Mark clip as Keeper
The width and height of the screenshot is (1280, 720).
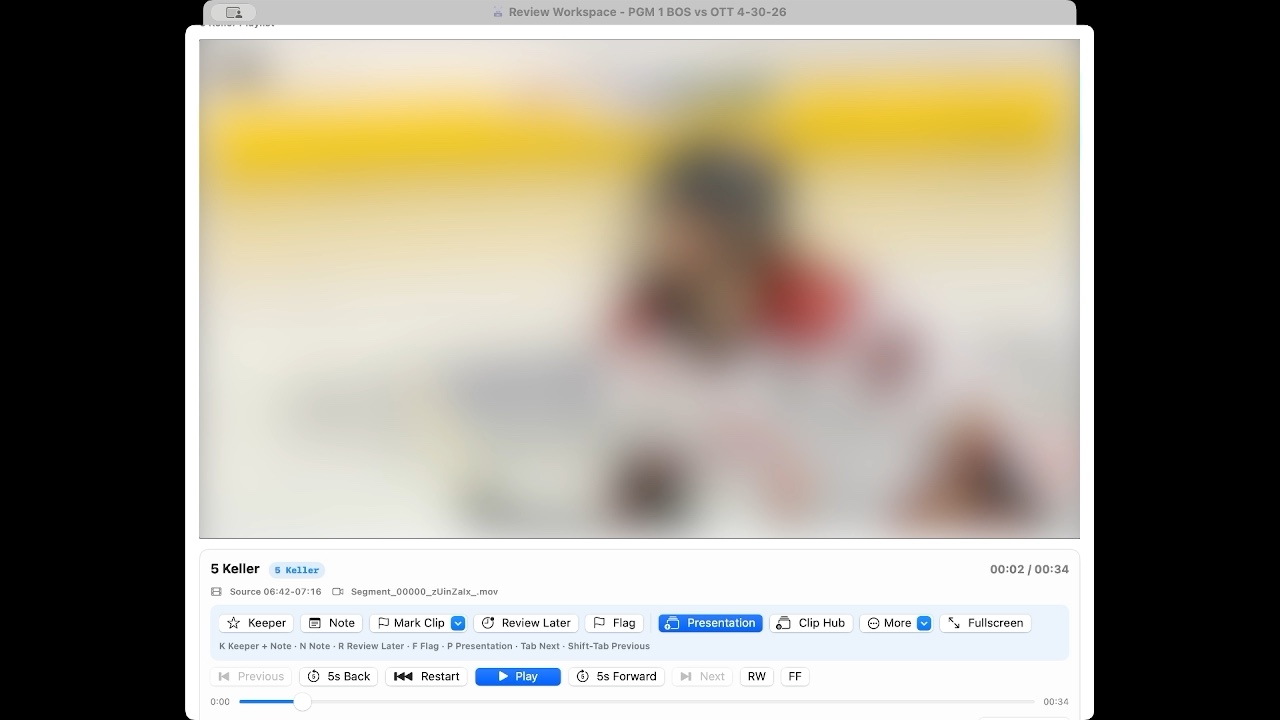(256, 623)
